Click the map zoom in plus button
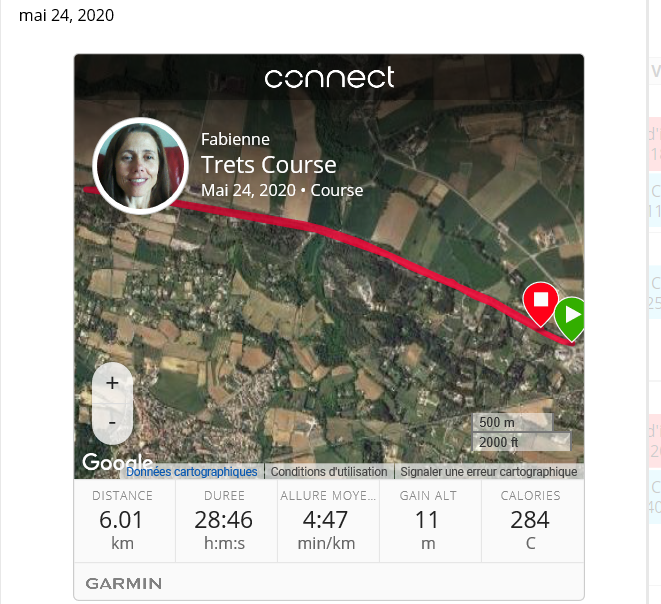The width and height of the screenshot is (661, 604). (112, 383)
